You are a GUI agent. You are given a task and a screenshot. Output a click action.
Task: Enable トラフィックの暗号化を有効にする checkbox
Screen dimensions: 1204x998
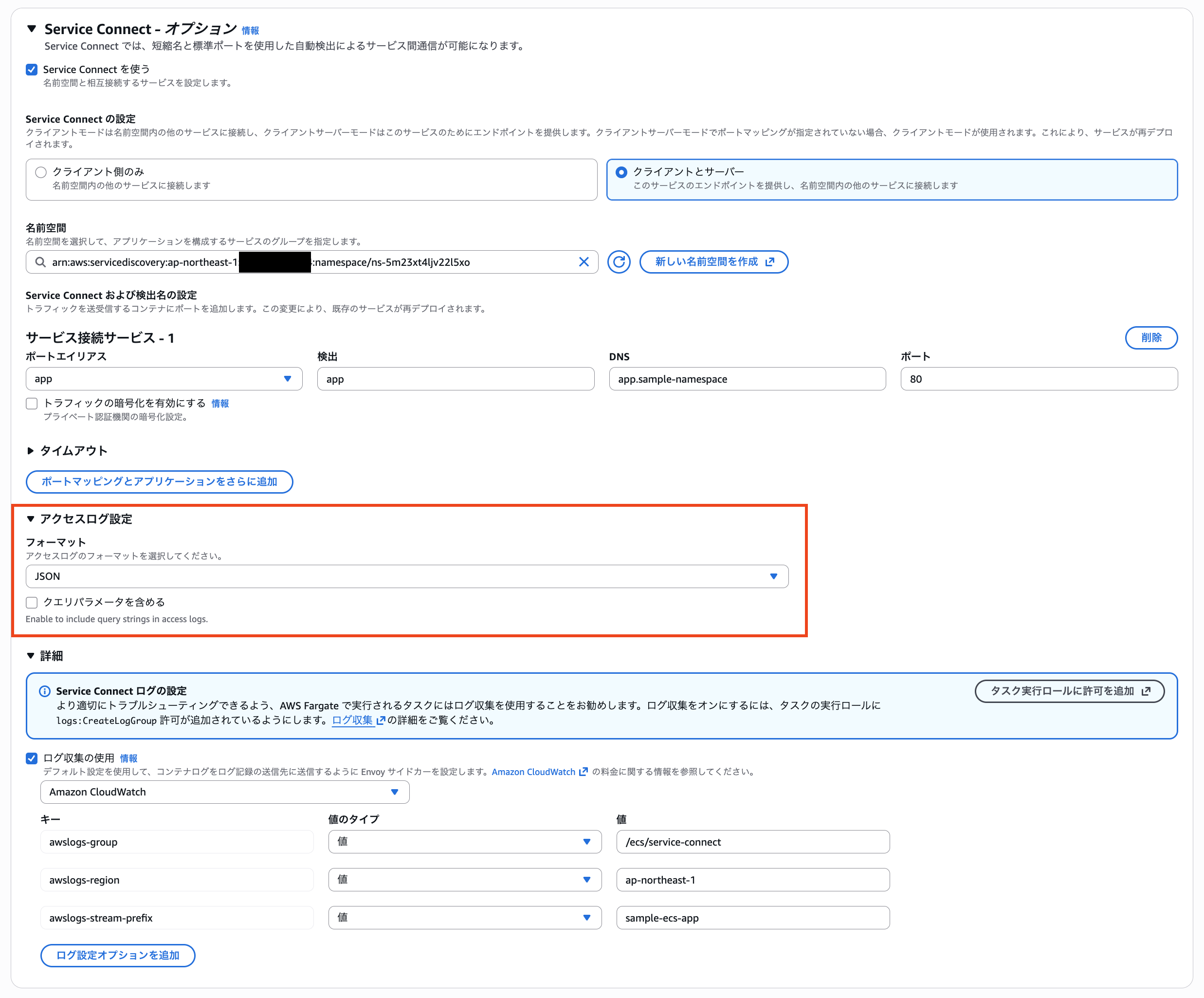[32, 404]
